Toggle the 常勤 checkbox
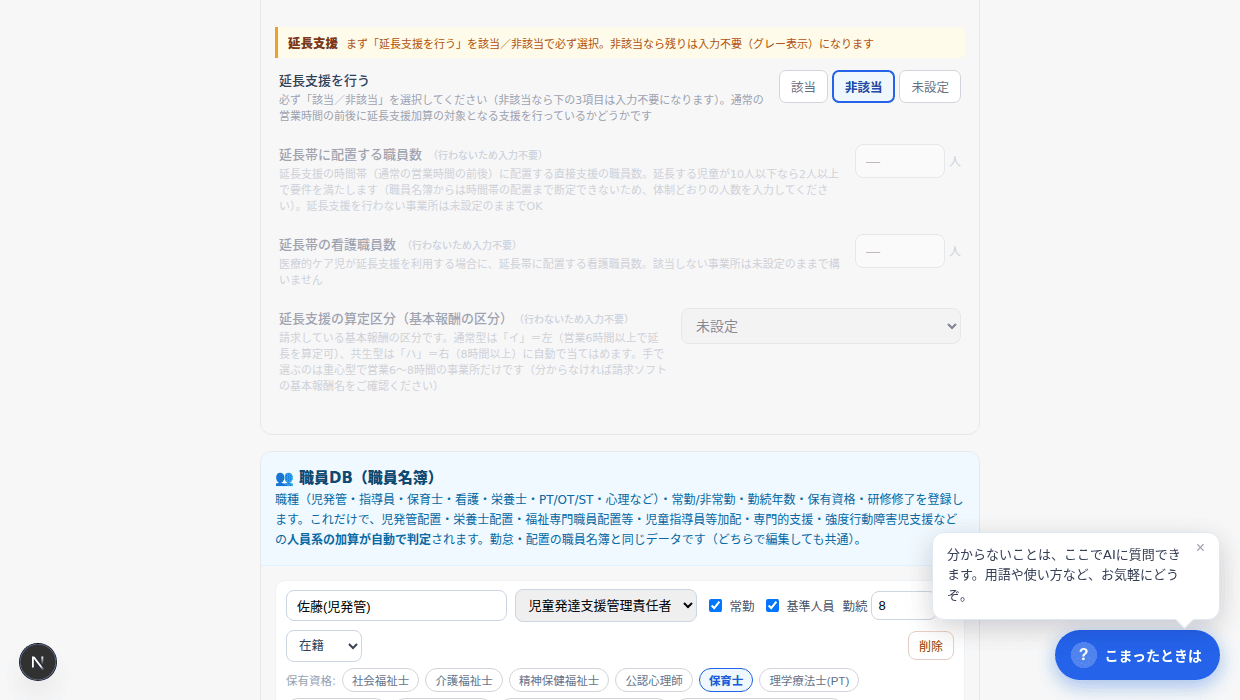1240x700 pixels. click(715, 605)
